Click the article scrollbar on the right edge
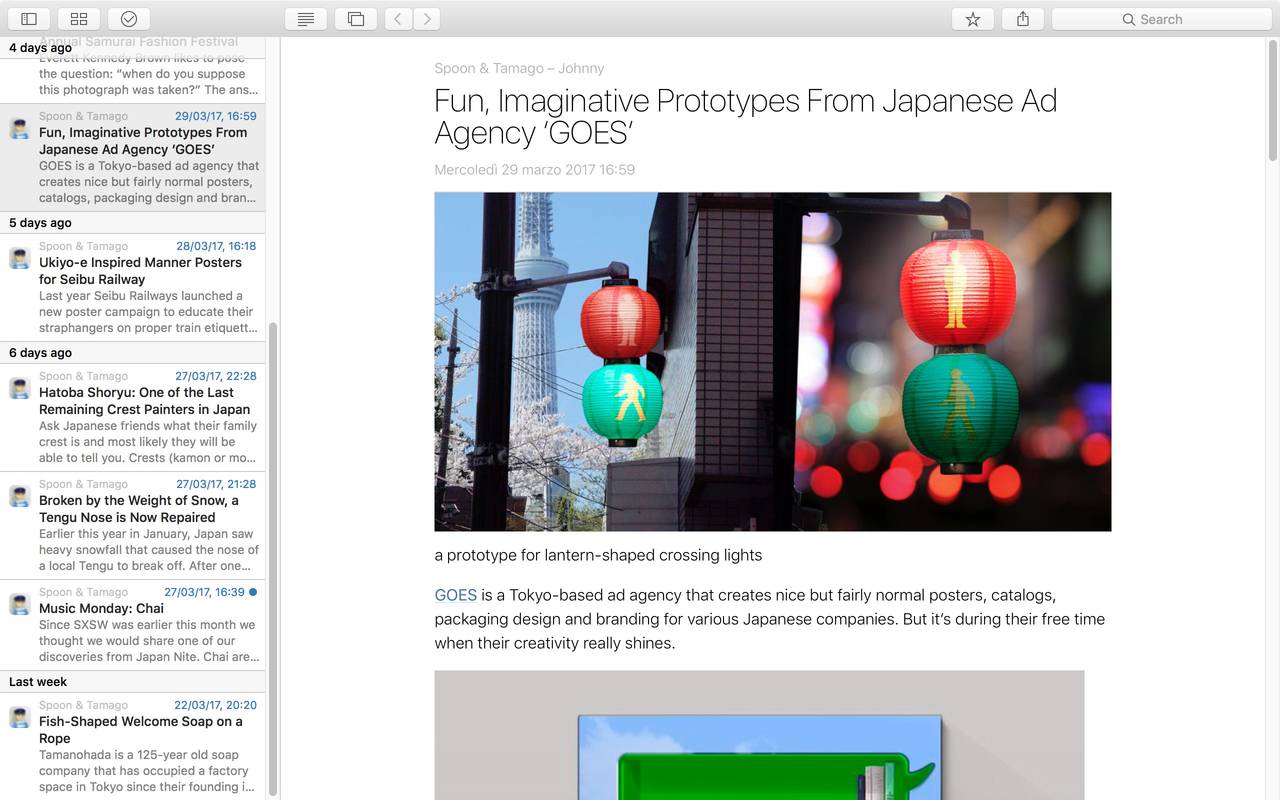The height and width of the screenshot is (800, 1280). click(x=1272, y=100)
